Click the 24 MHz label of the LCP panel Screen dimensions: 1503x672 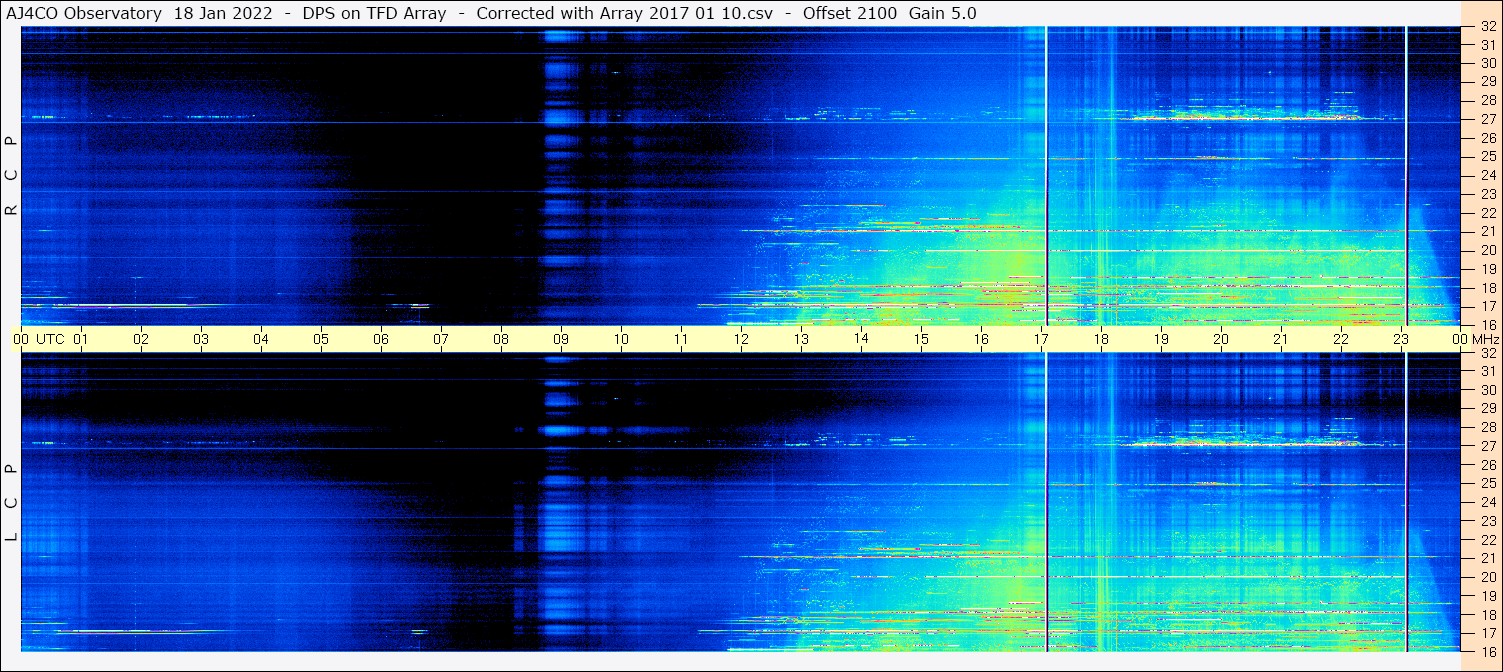tap(1487, 502)
